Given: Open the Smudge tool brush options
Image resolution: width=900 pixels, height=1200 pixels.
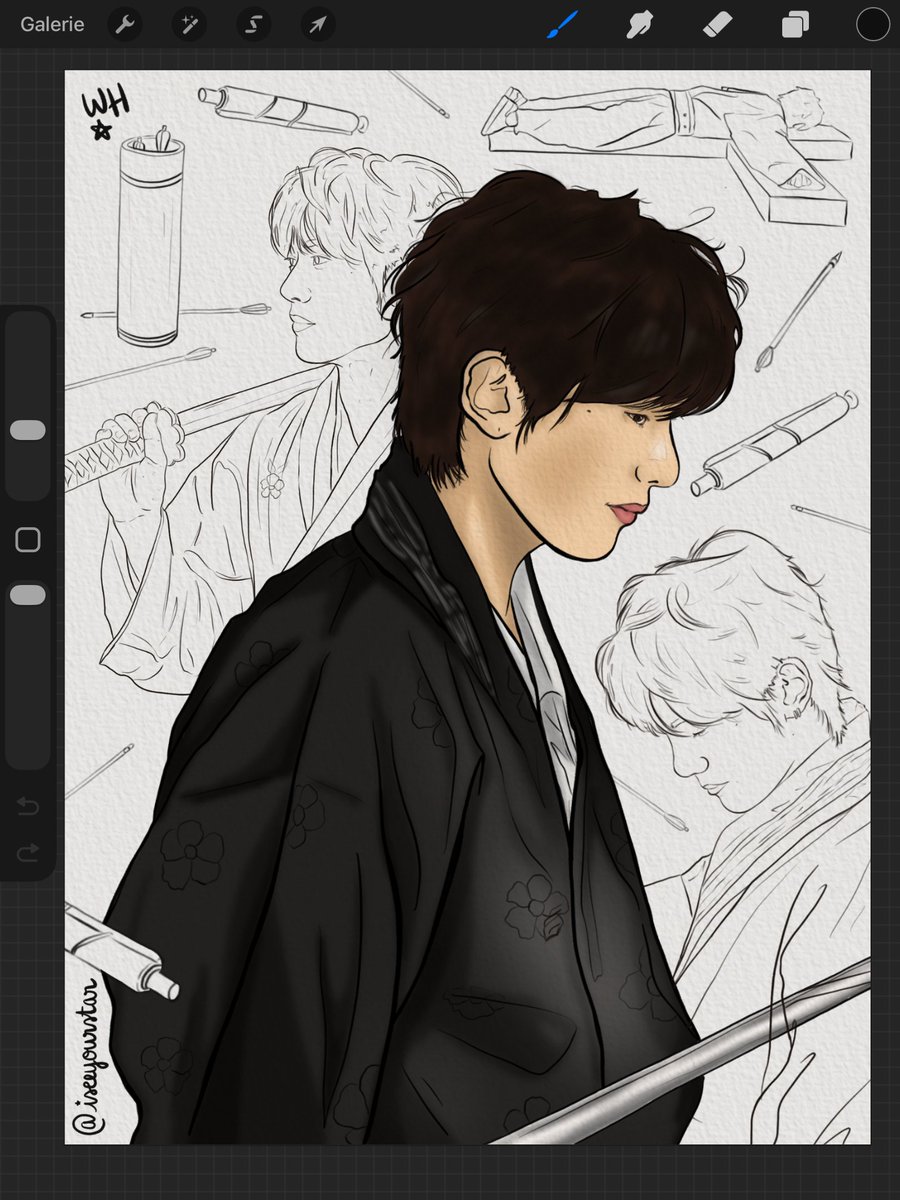Looking at the screenshot, I should 639,24.
